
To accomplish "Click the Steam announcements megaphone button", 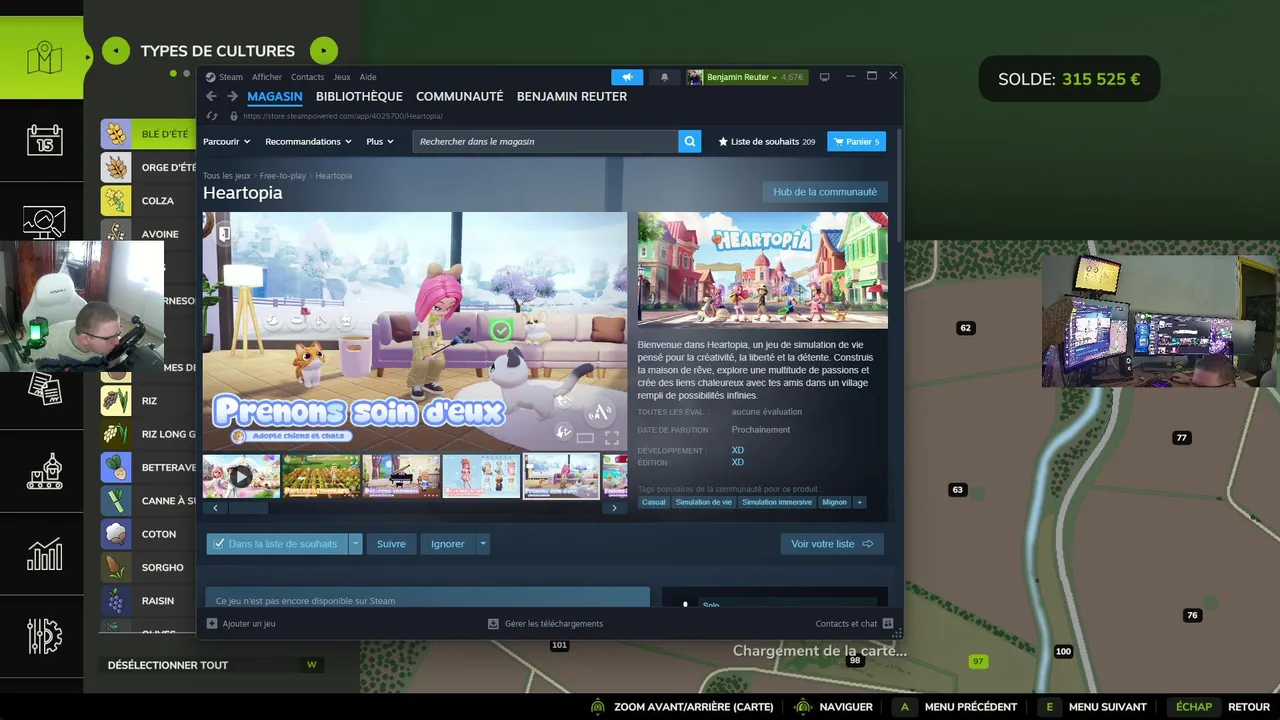I will click(627, 77).
